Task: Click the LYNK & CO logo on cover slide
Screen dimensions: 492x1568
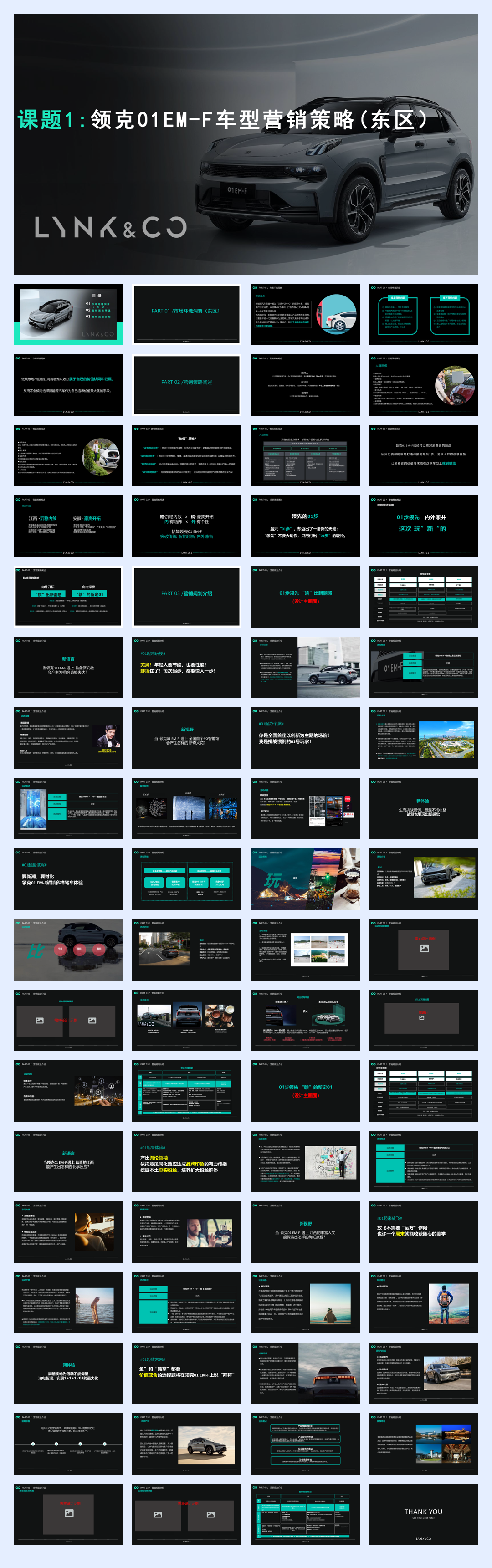Action: 110,227
